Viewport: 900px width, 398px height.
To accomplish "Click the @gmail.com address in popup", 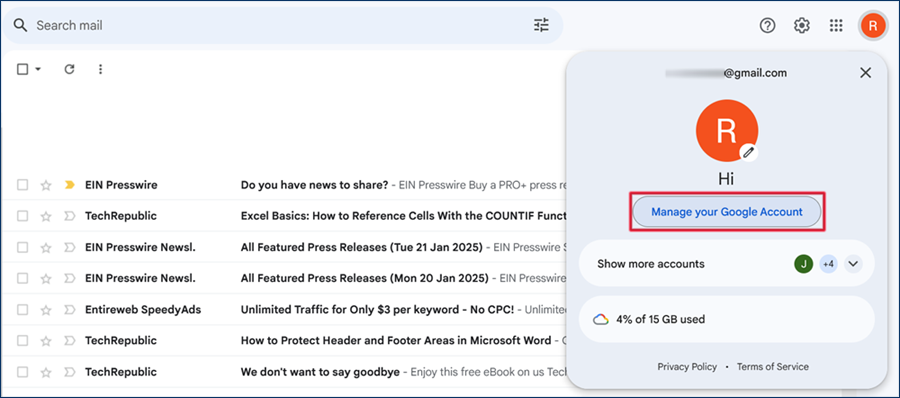I will [726, 73].
